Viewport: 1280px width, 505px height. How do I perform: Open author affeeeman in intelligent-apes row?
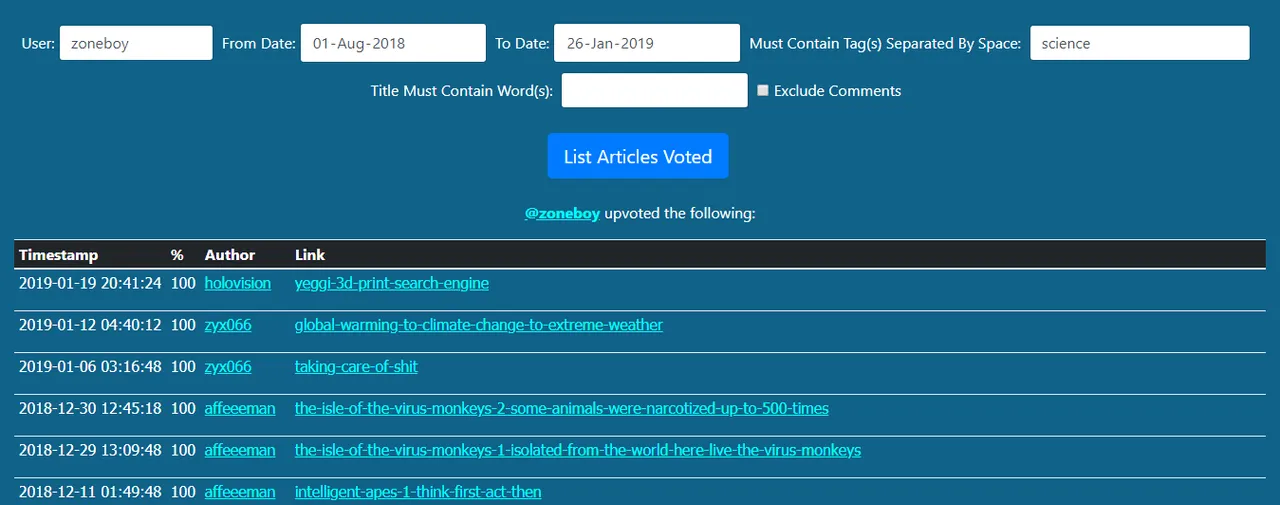240,492
